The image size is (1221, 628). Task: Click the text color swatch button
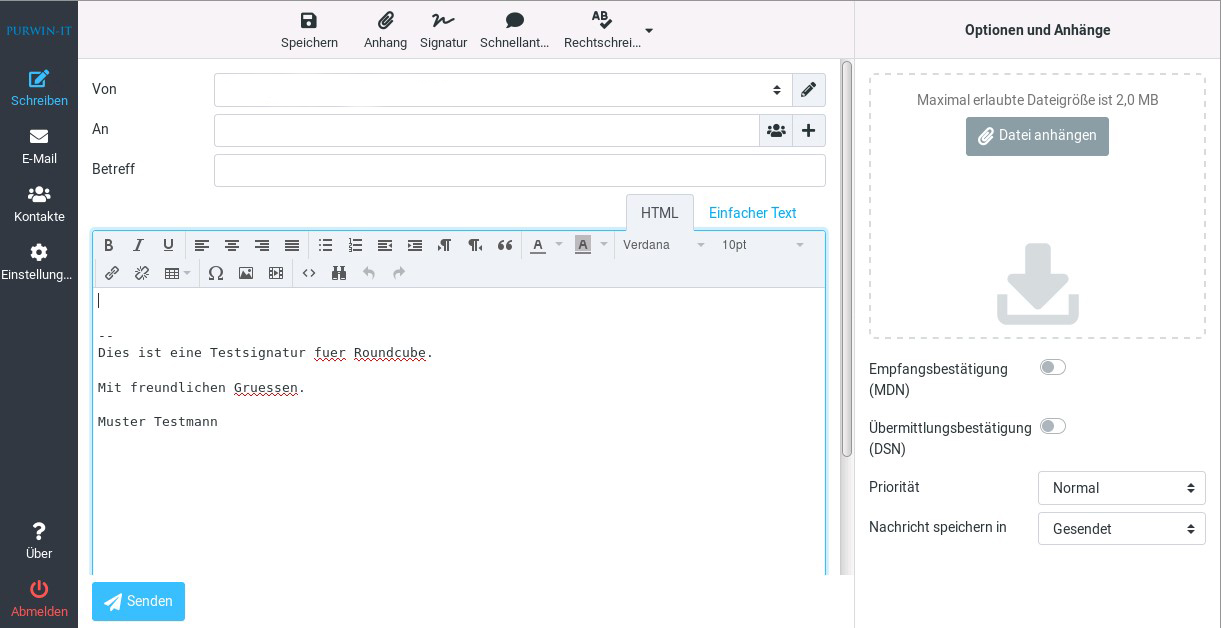[x=538, y=245]
